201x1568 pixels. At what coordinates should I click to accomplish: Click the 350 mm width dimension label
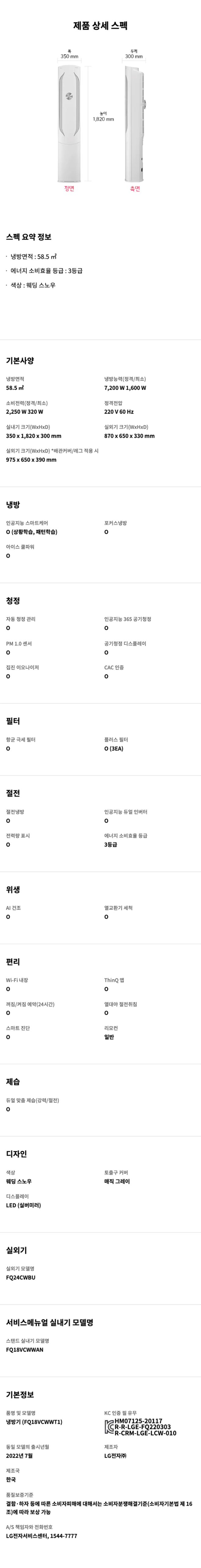point(69,57)
